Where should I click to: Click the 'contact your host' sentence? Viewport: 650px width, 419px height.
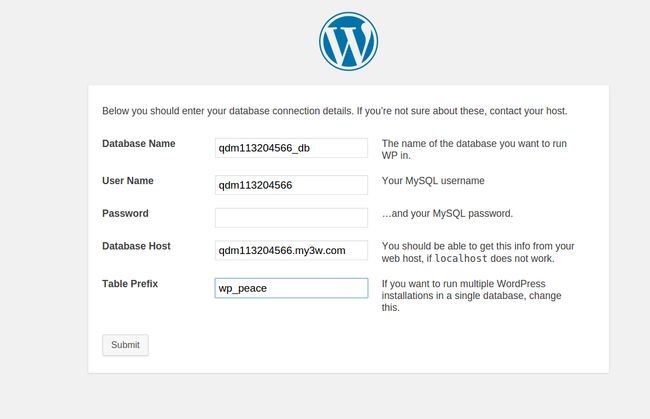click(x=462, y=111)
